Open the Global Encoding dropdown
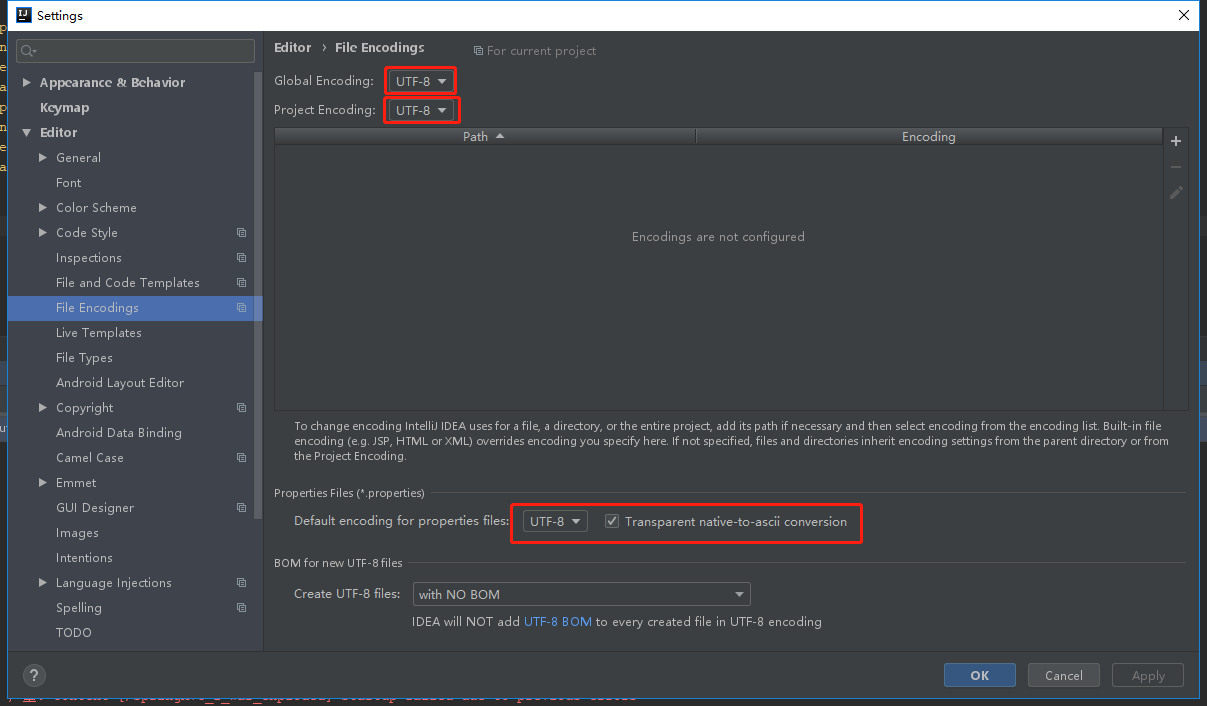The image size is (1207, 706). pos(421,81)
